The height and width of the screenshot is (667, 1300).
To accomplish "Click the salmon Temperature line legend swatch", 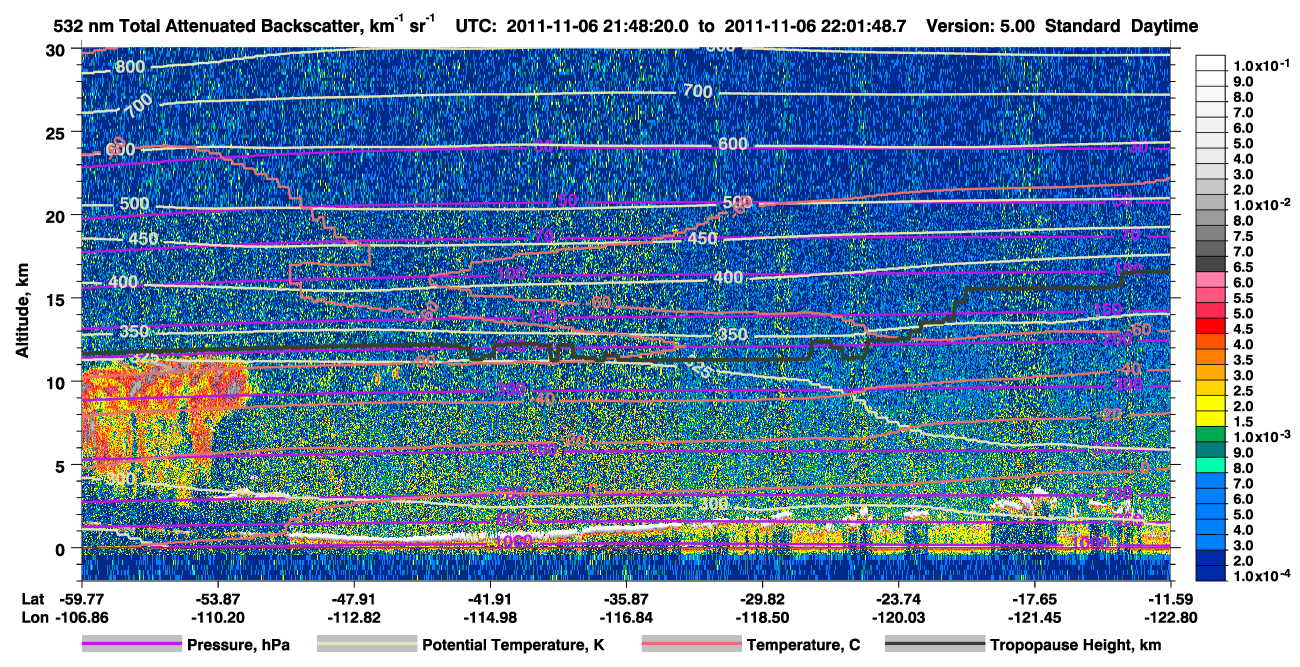I will [x=691, y=645].
